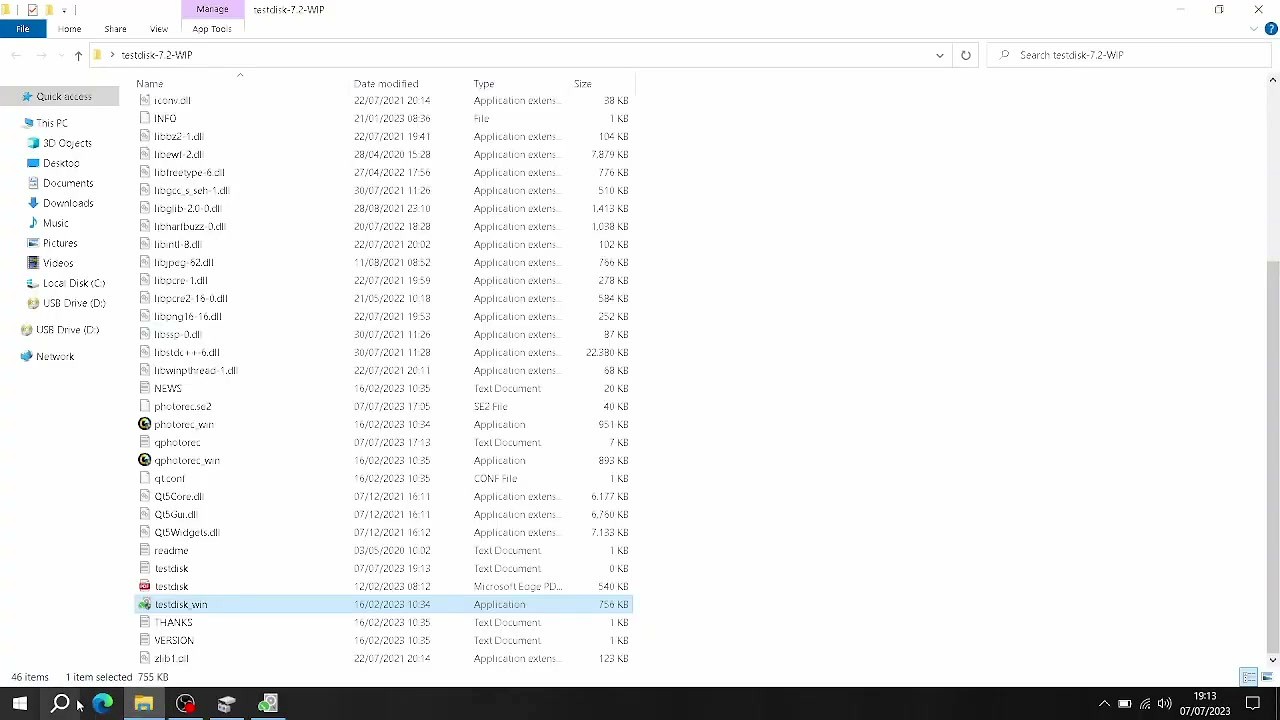Open Local Disk (C:) in sidebar

click(74, 283)
